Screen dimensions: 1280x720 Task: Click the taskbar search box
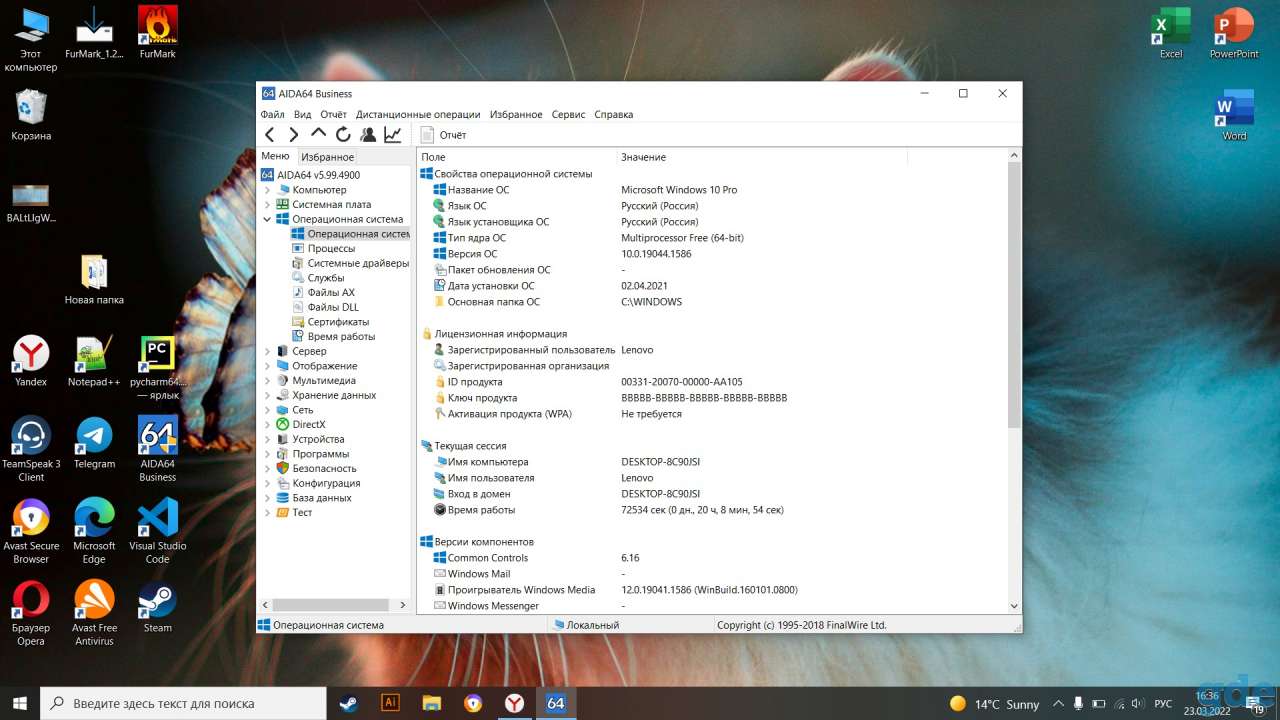[184, 703]
